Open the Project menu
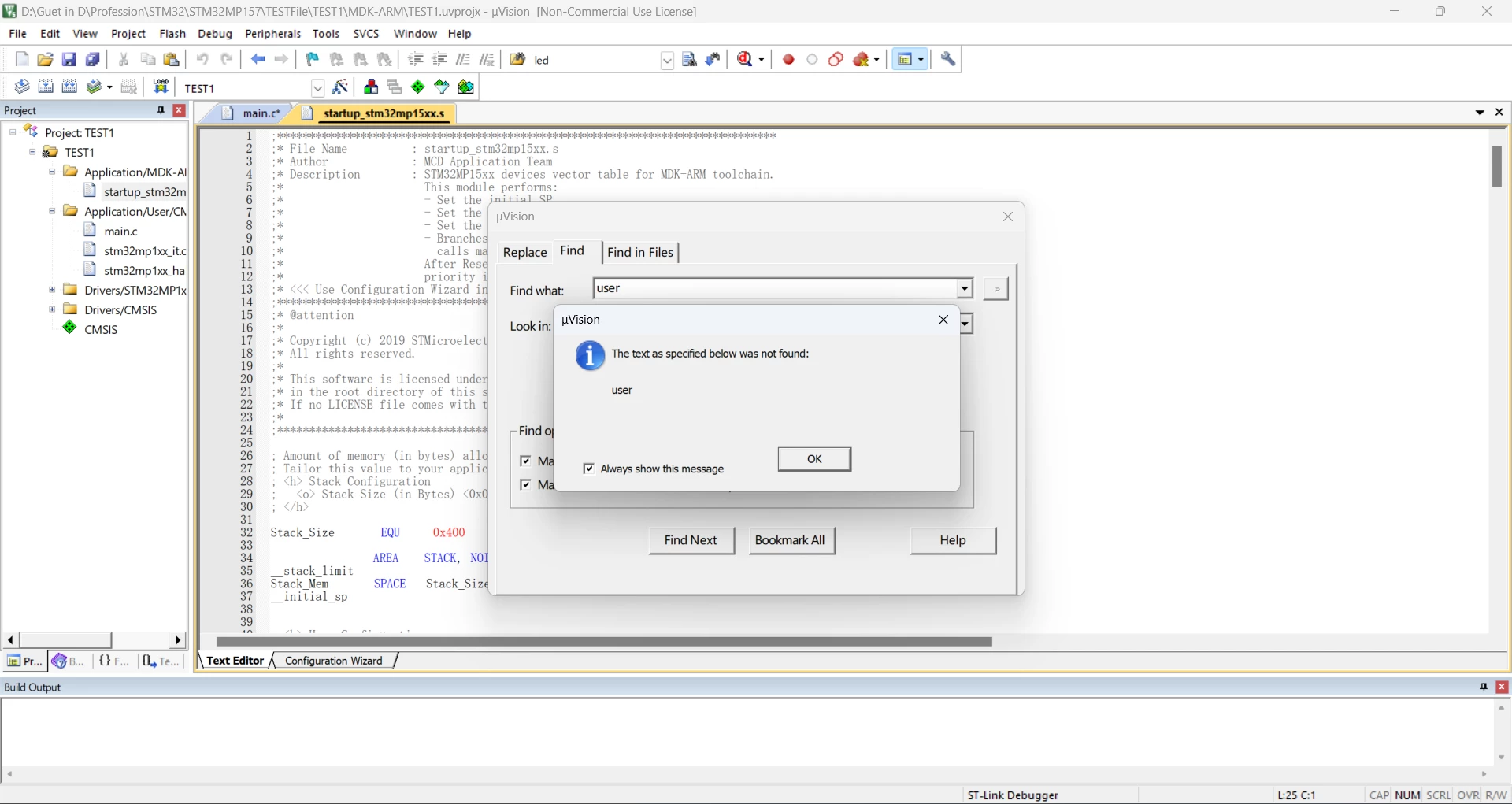Image resolution: width=1512 pixels, height=804 pixels. pyautogui.click(x=128, y=34)
